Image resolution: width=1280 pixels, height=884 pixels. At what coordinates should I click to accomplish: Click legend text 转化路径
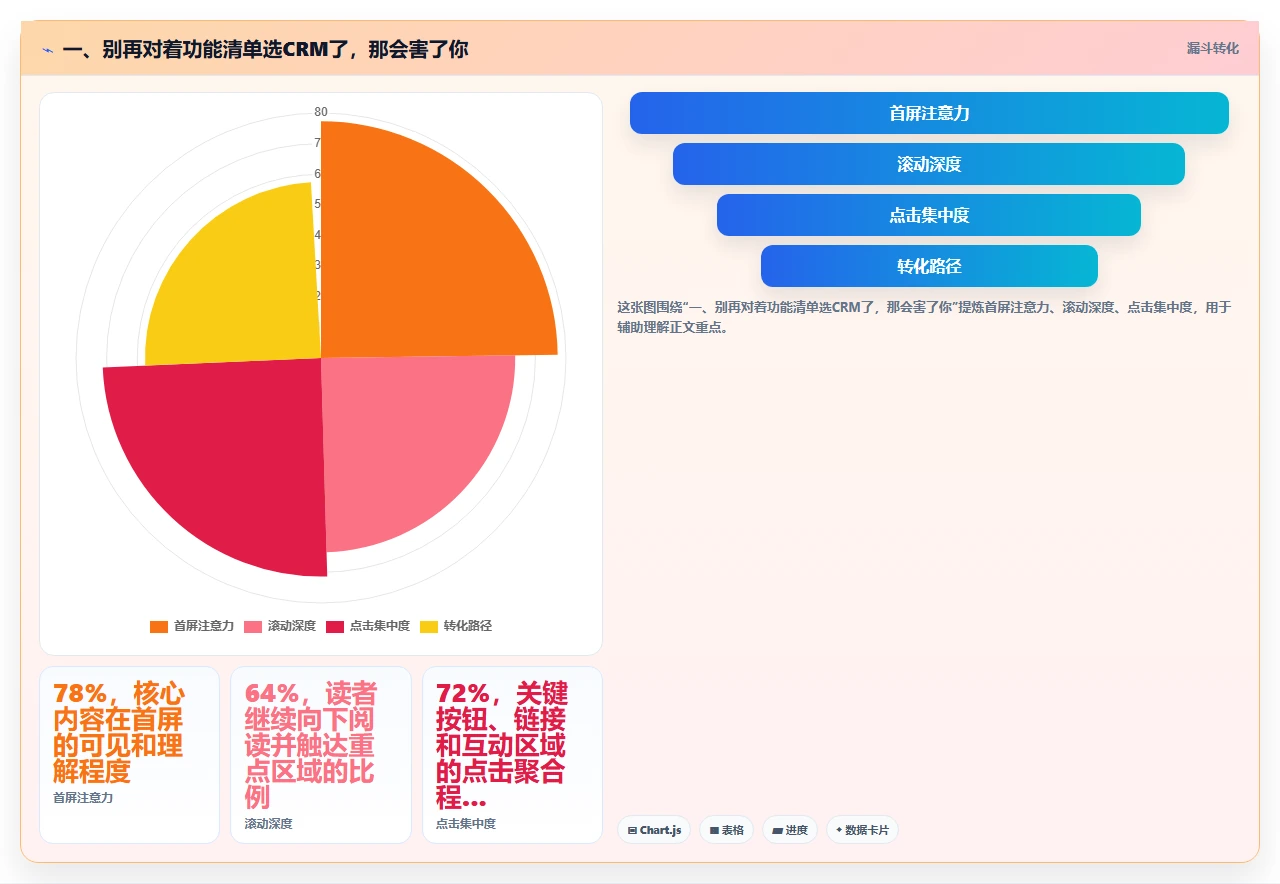coord(468,626)
